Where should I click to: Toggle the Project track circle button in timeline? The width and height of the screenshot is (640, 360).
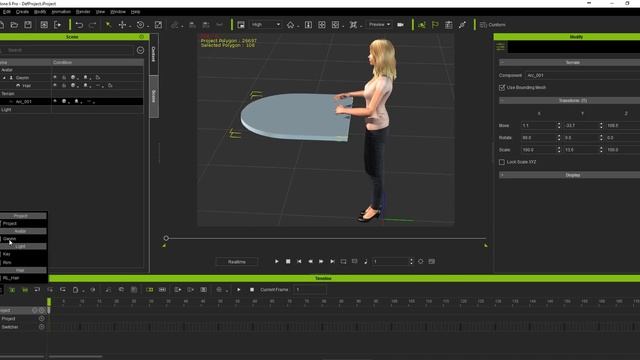(41, 318)
